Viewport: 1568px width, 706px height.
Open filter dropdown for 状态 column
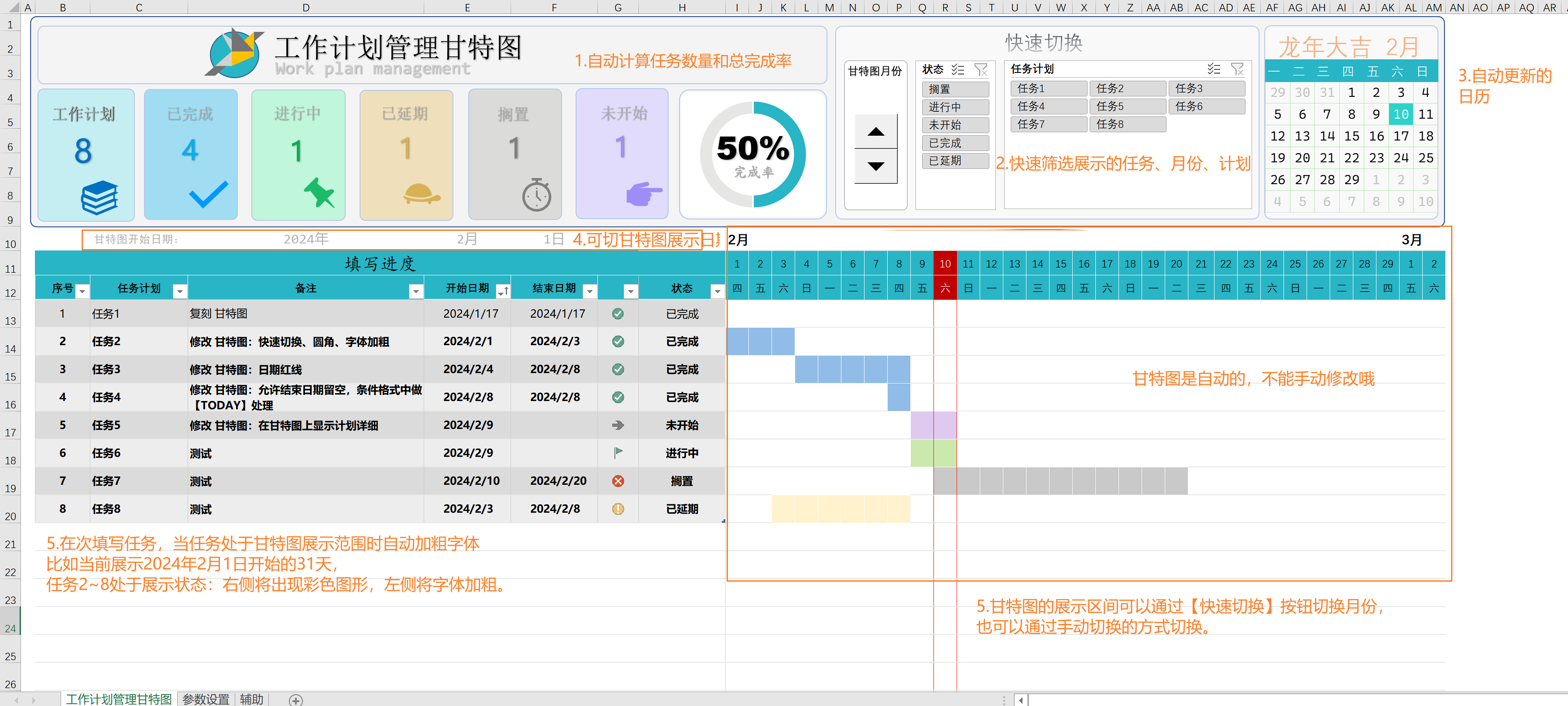717,292
